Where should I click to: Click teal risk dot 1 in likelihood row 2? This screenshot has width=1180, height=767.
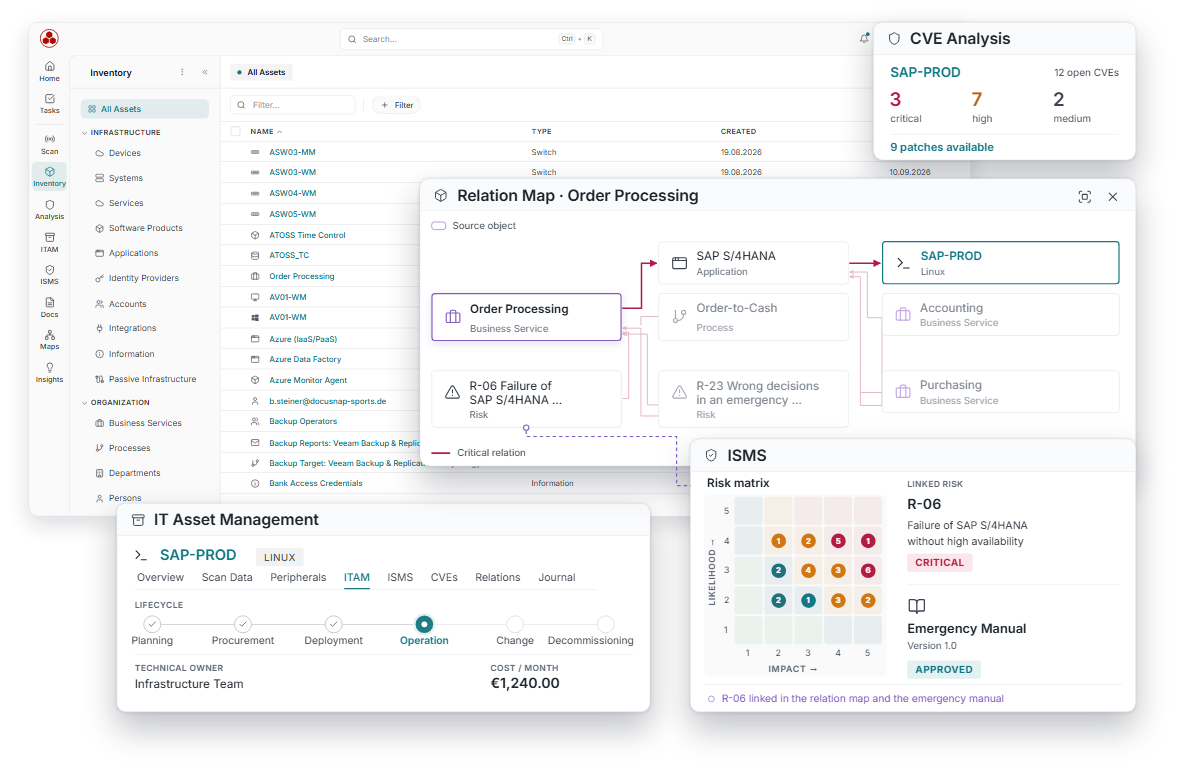coord(808,601)
